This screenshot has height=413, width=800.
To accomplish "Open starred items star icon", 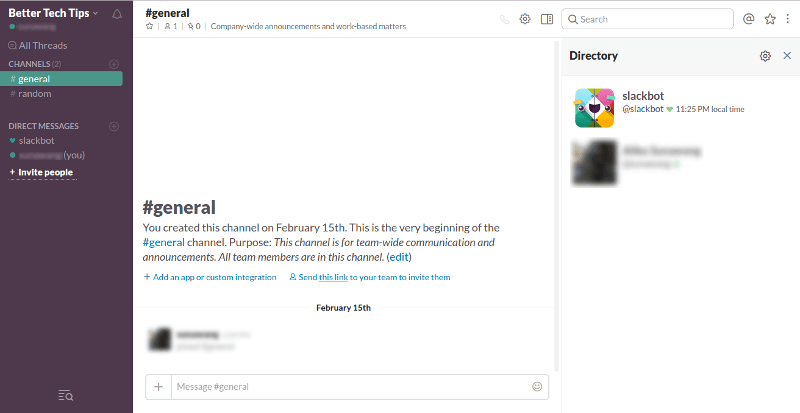I will (x=770, y=19).
